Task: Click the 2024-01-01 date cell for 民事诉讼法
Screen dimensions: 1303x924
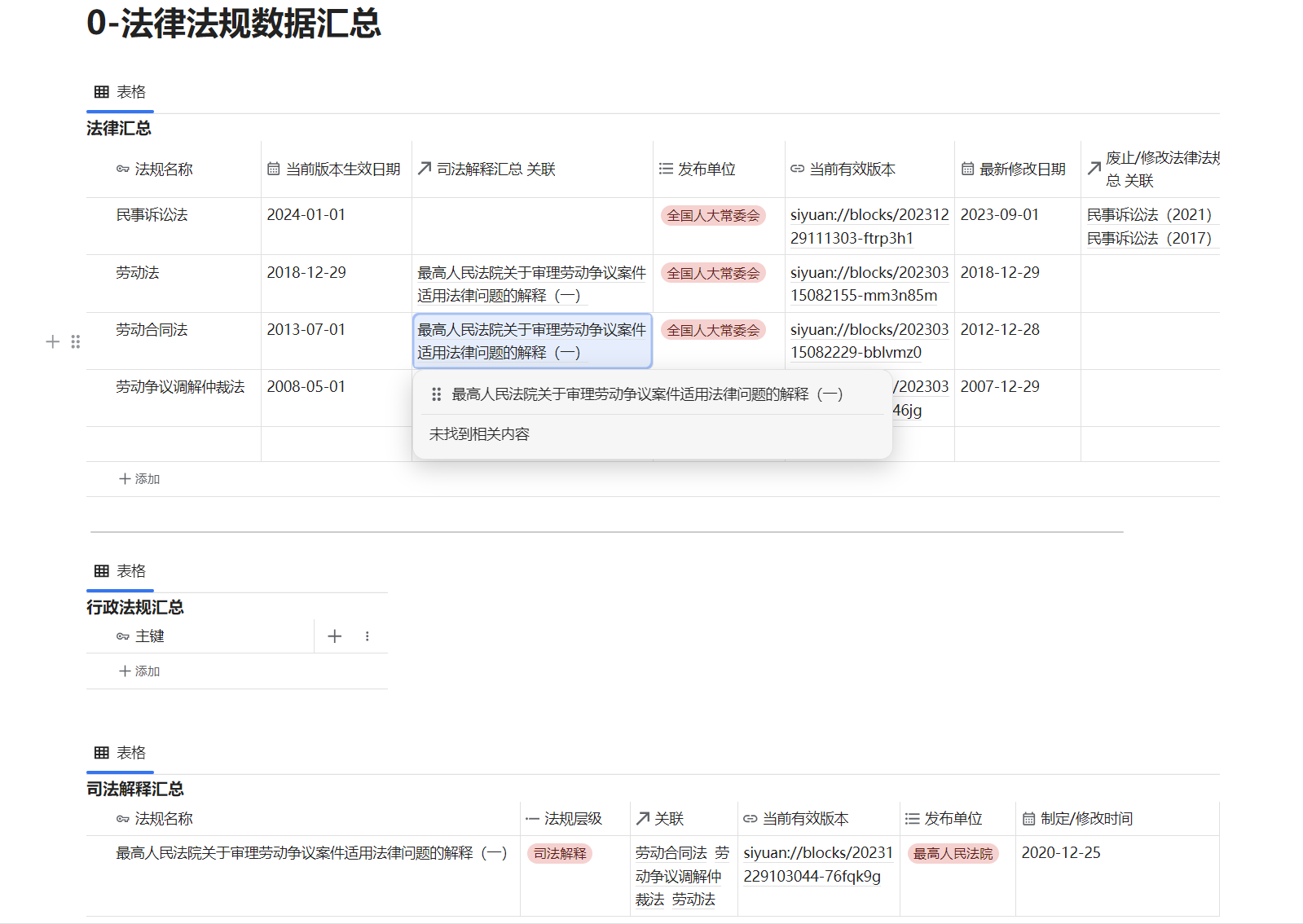Action: pos(306,215)
